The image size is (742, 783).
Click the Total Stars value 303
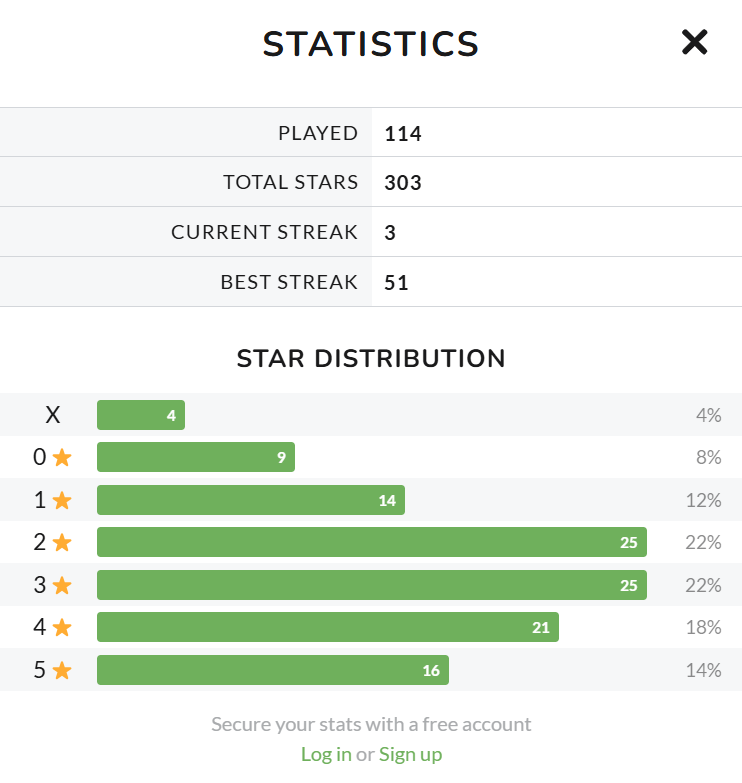(403, 183)
